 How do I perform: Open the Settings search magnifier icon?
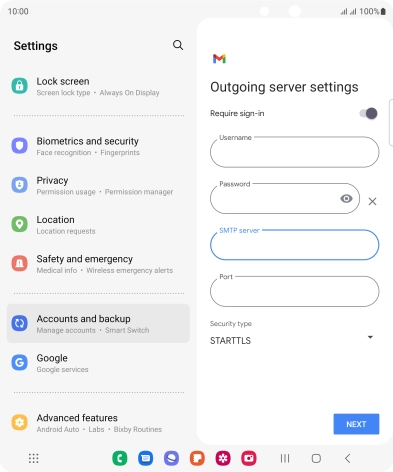[x=178, y=45]
